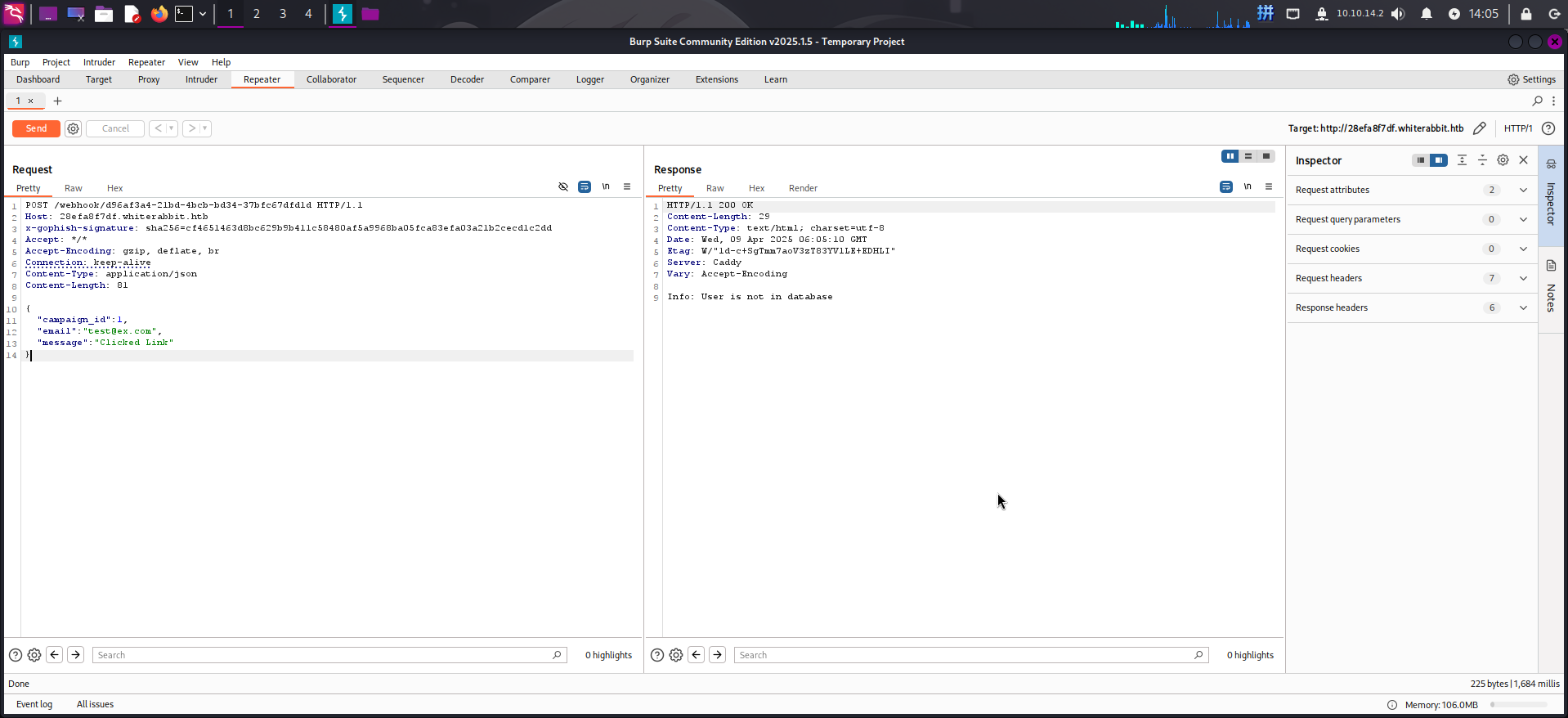1568x718 pixels.
Task: Go to previous match in Response search
Action: coord(697,654)
